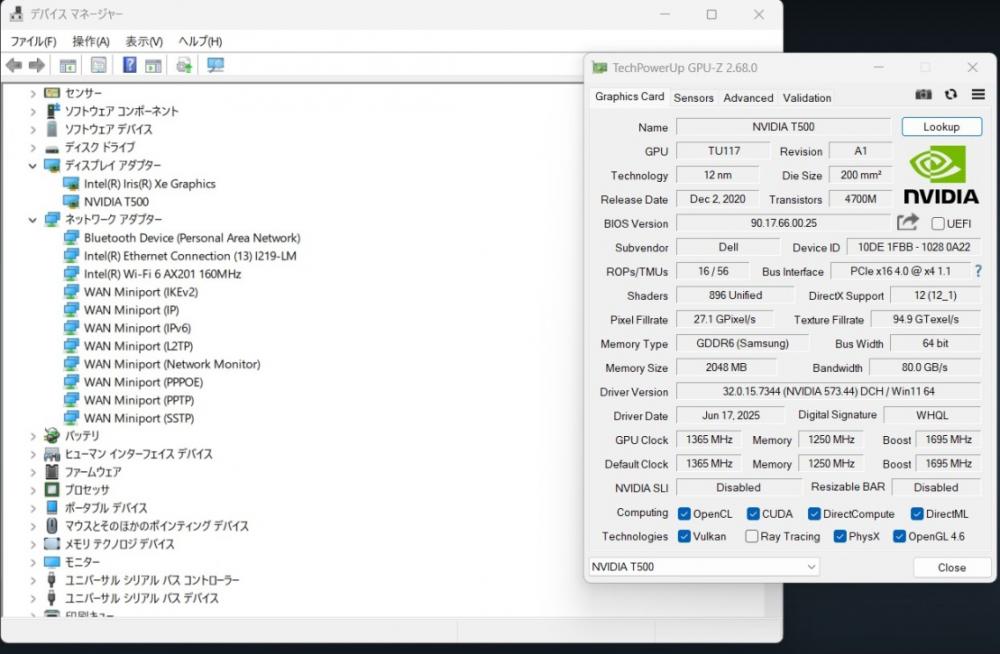The width and height of the screenshot is (1000, 654).
Task: Select WAN Miniport (PPPOE)
Action: coord(143,382)
